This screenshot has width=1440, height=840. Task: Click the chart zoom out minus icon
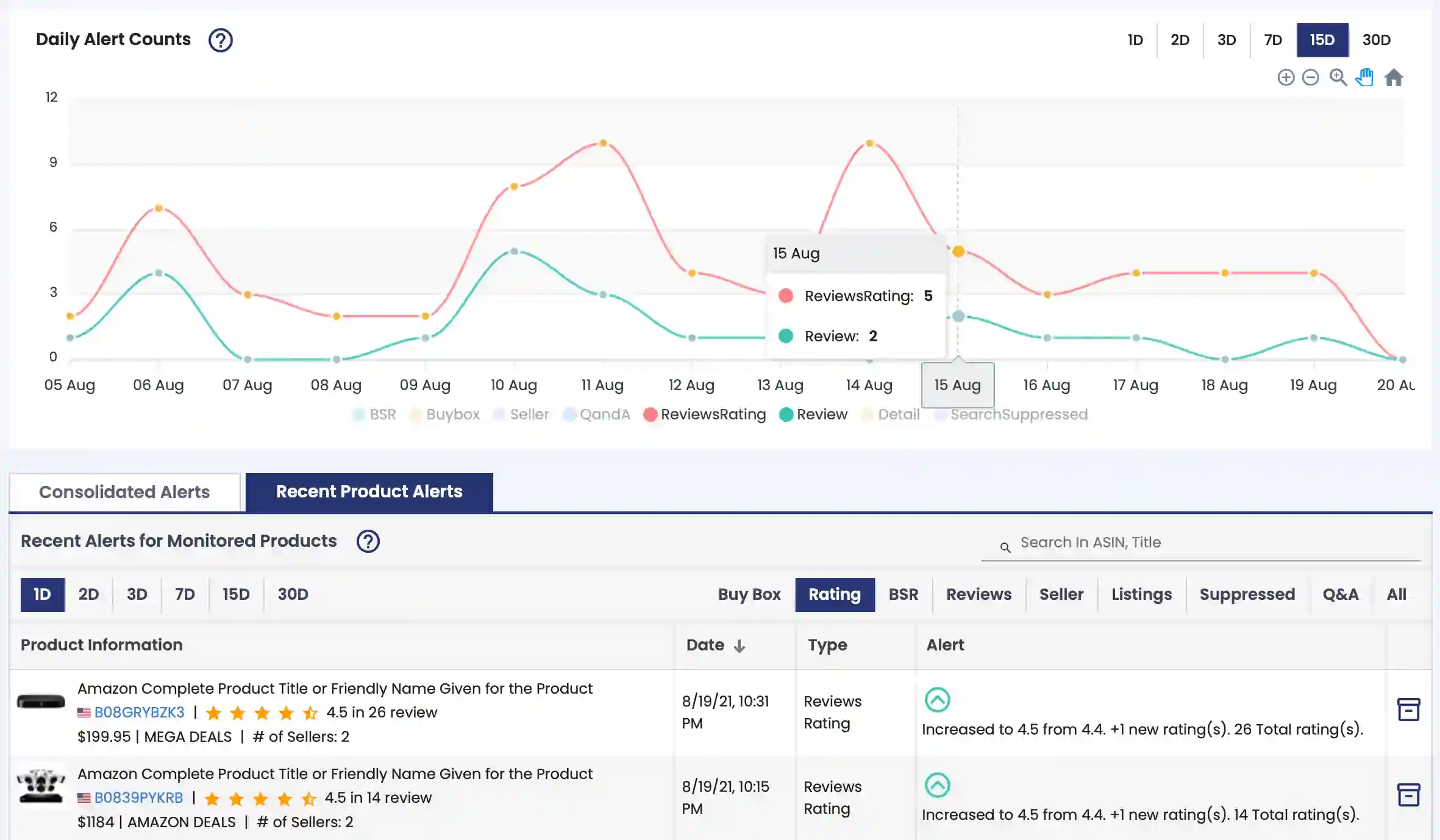pyautogui.click(x=1310, y=77)
